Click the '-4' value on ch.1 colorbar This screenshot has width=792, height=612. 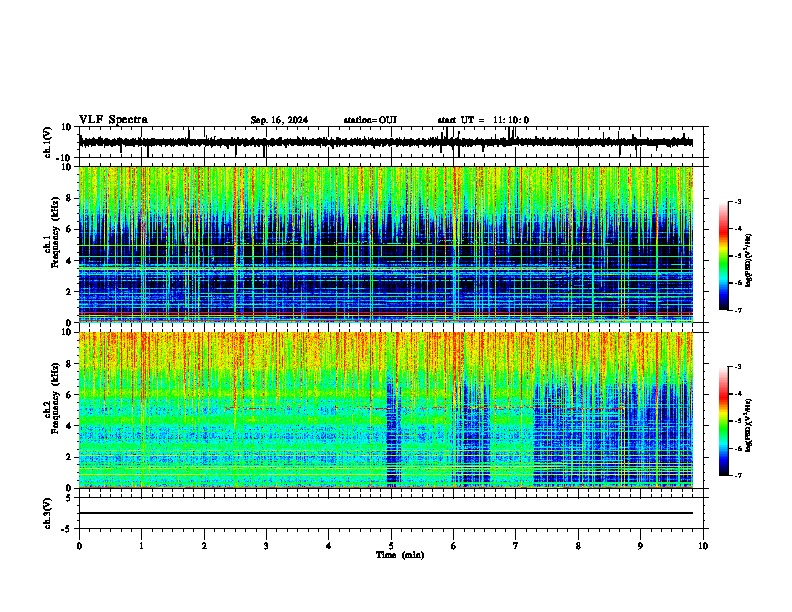pos(737,229)
